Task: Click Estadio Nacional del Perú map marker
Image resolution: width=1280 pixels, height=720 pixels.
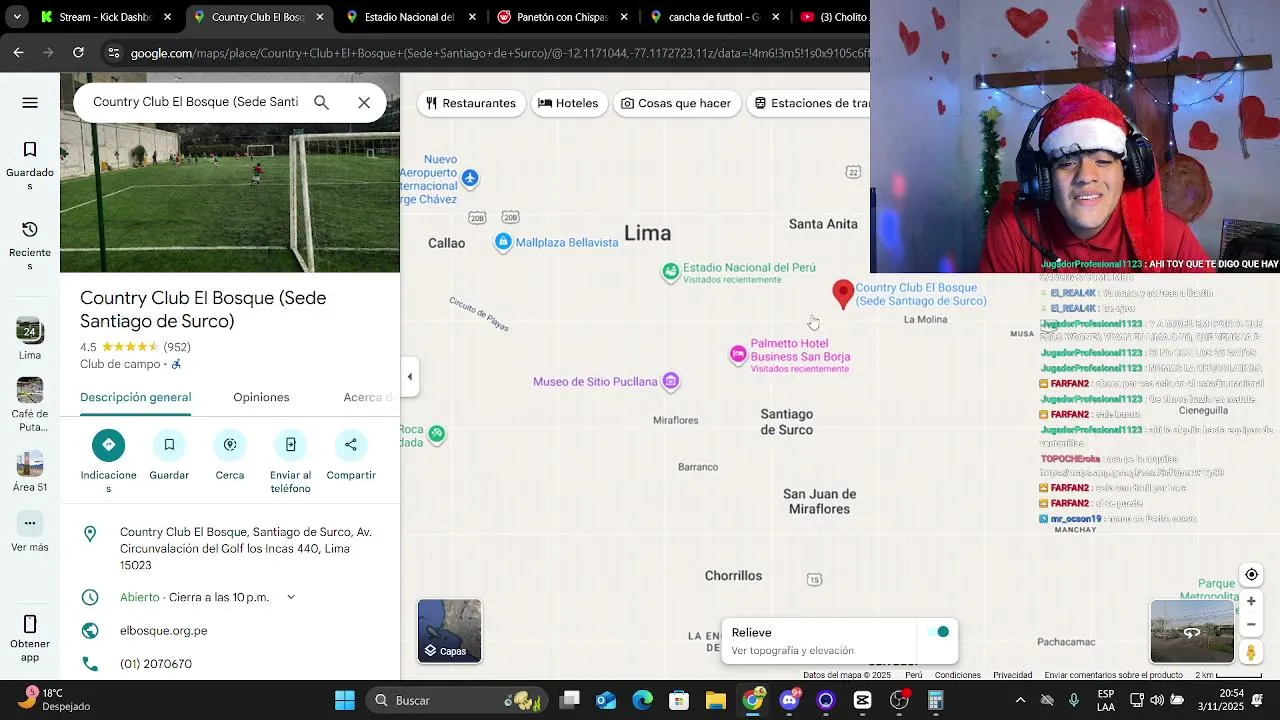Action: (x=671, y=271)
